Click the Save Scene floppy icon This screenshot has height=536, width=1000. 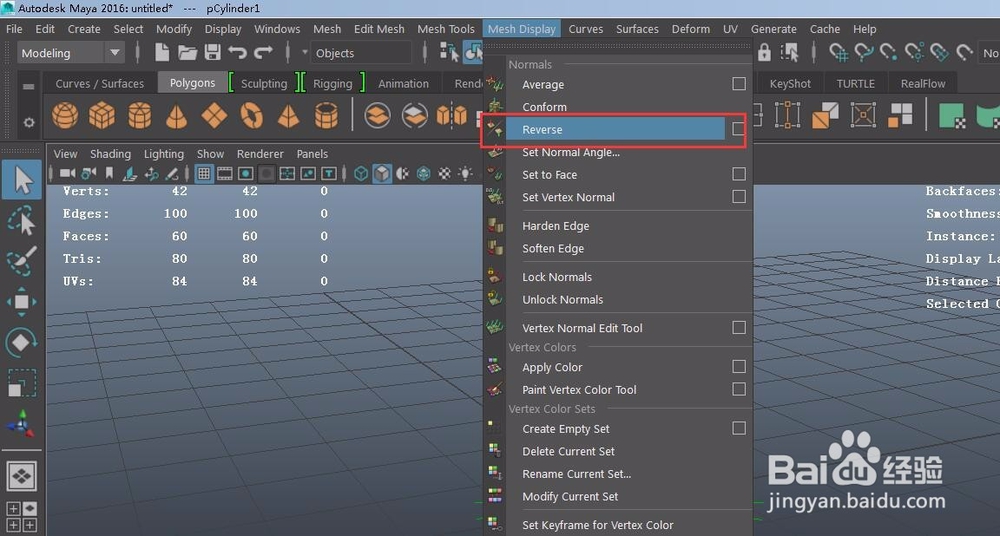[212, 52]
